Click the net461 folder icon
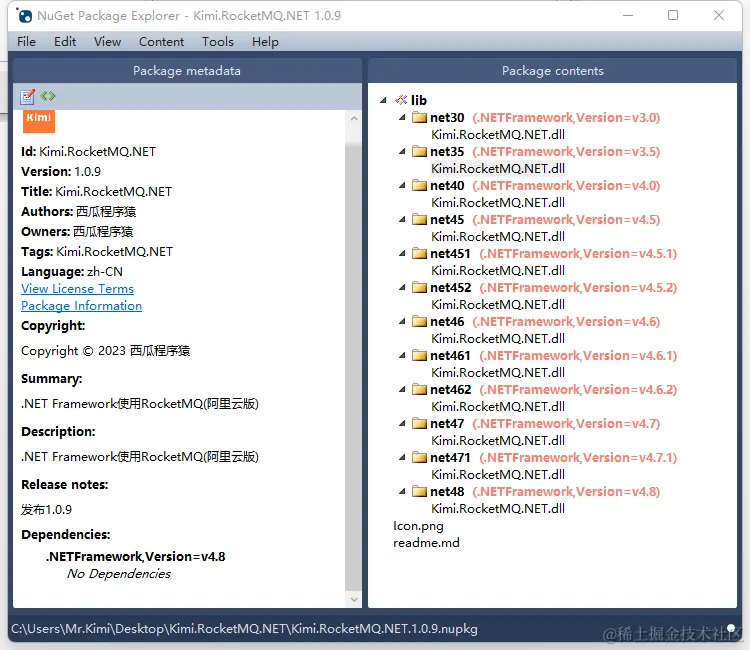 coord(419,355)
